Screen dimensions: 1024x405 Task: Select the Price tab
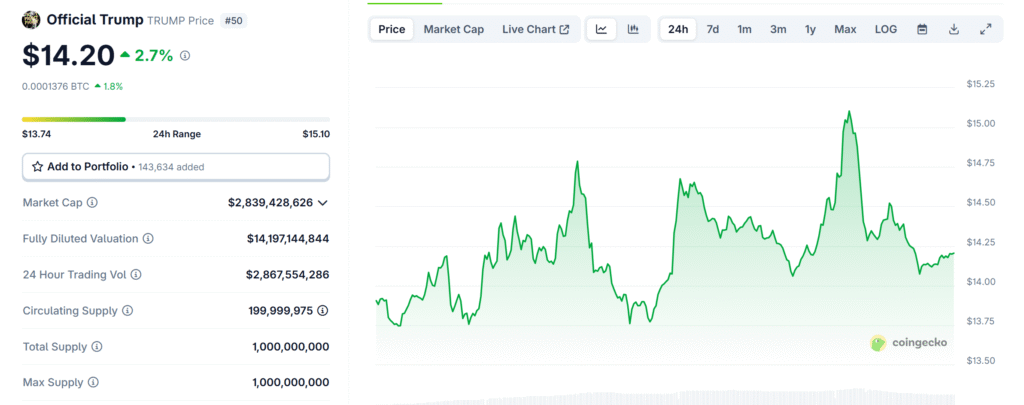(392, 29)
